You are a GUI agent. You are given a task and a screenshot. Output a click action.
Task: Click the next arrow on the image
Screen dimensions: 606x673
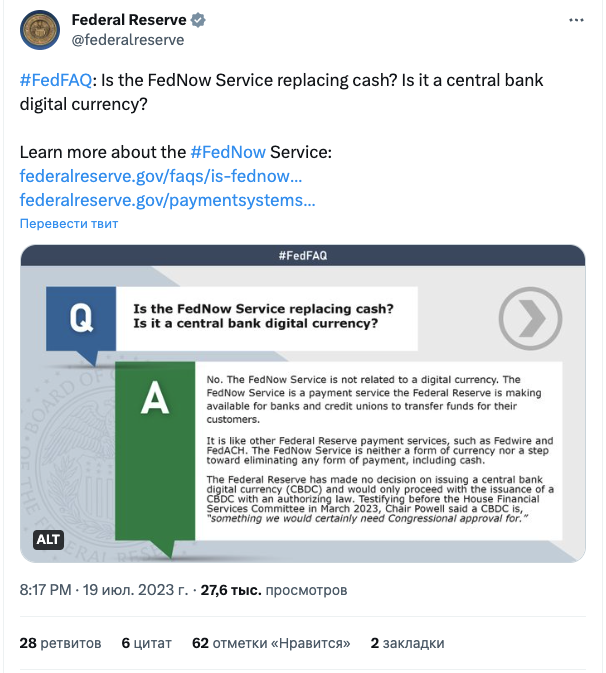[524, 318]
